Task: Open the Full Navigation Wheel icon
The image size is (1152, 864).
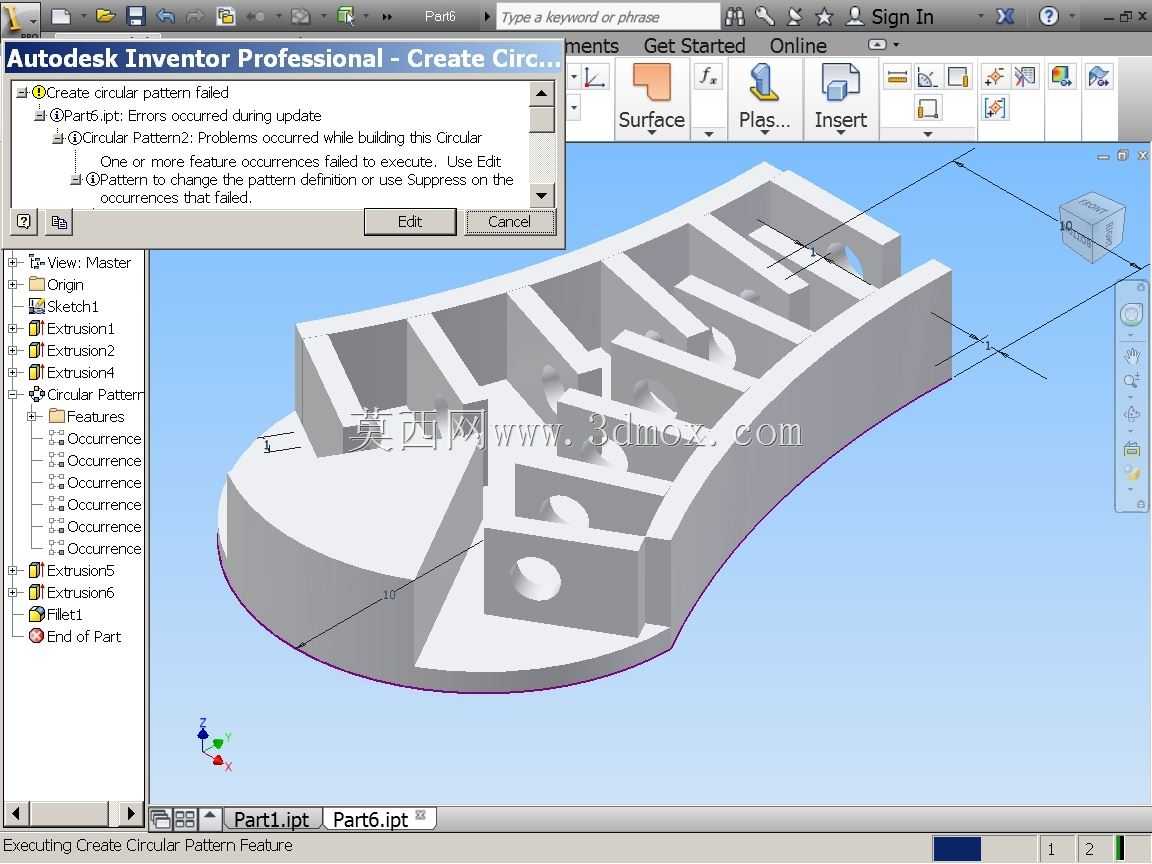Action: coord(1131,314)
